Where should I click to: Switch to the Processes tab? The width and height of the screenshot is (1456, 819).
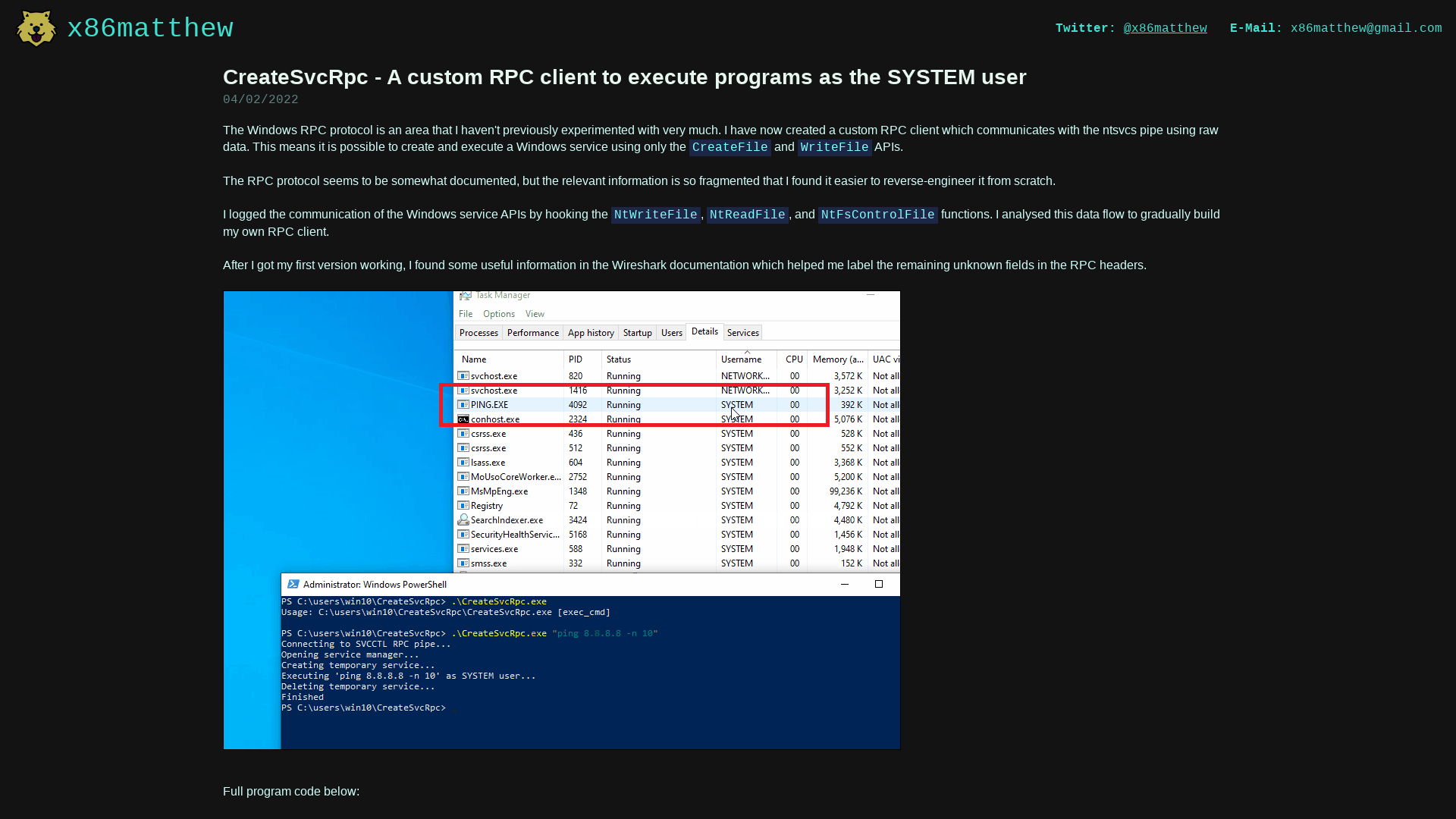(x=479, y=333)
